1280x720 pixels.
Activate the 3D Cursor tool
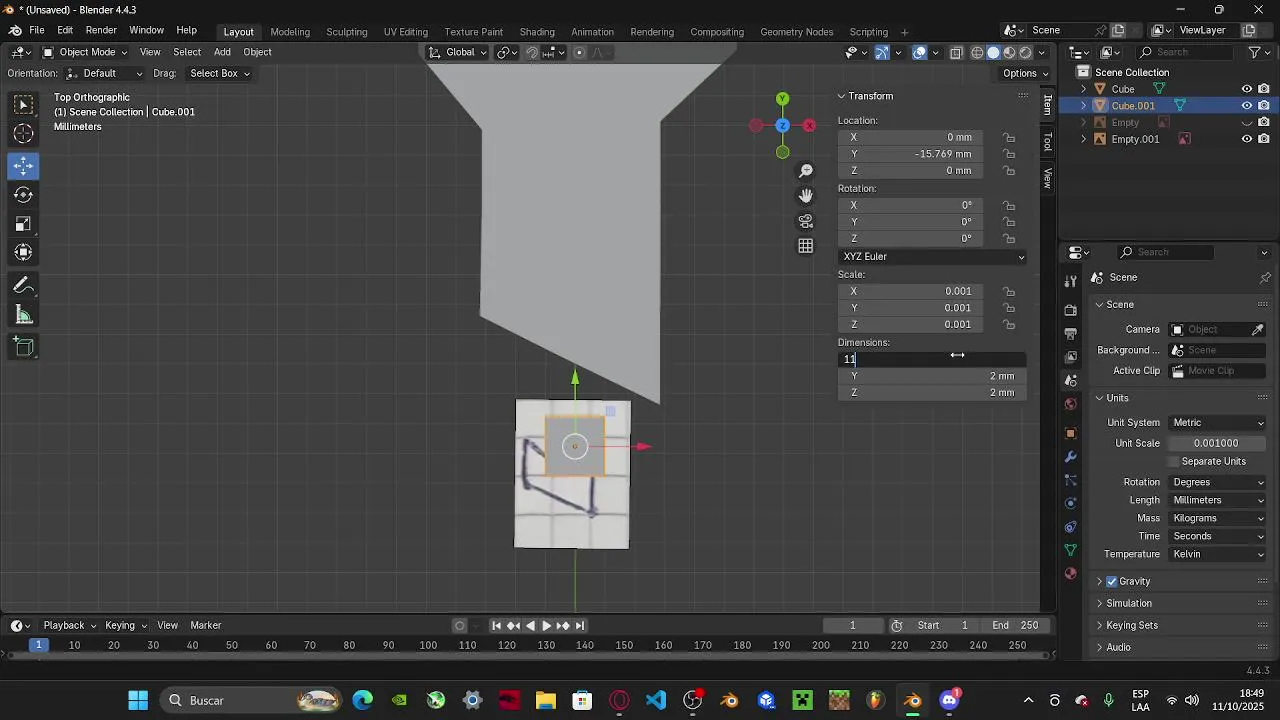pos(24,134)
